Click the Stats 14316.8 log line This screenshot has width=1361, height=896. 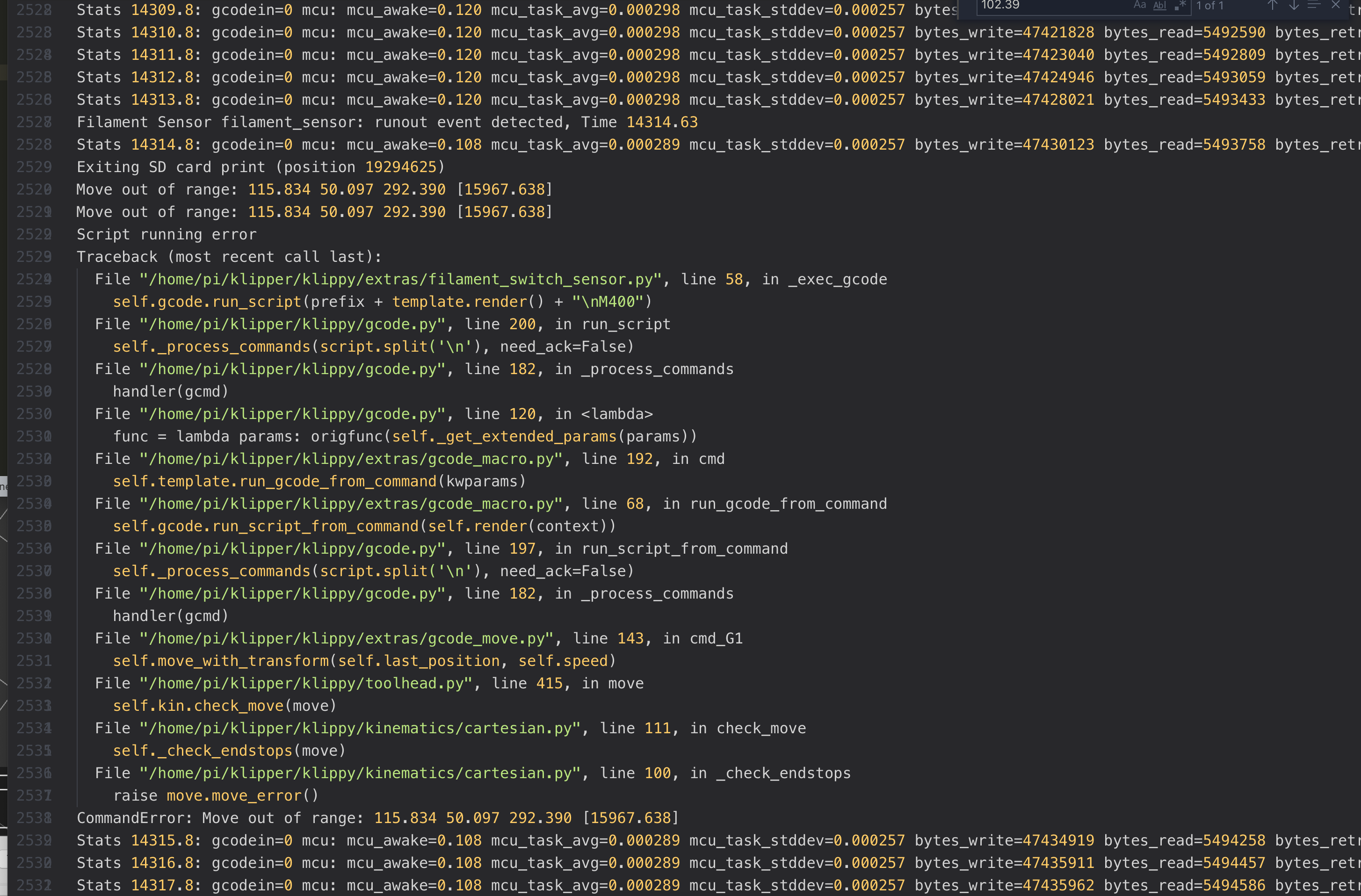click(719, 863)
